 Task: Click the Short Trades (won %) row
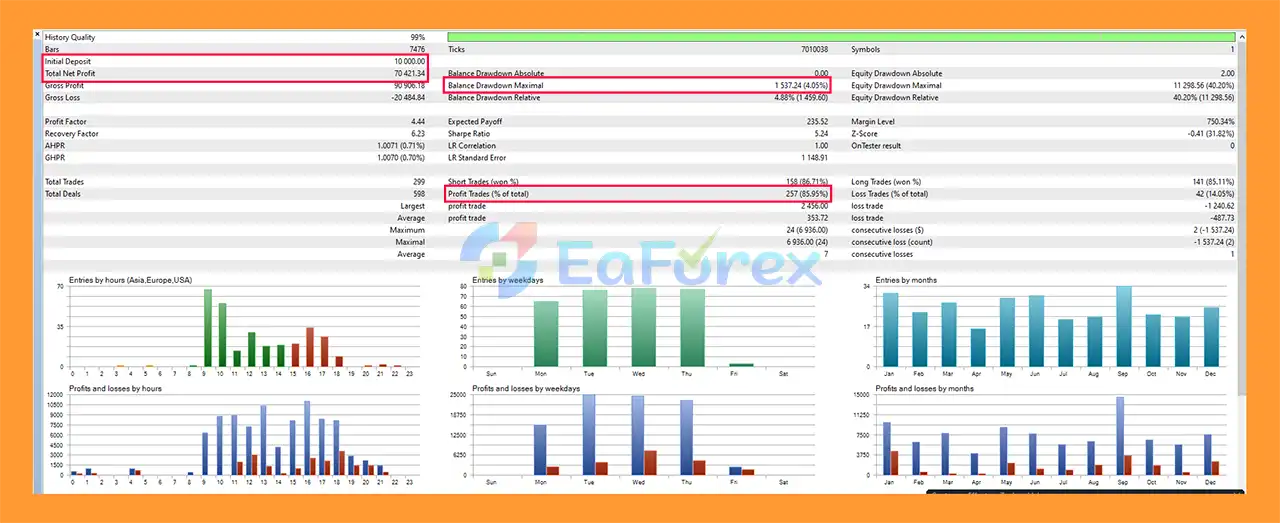(x=638, y=182)
